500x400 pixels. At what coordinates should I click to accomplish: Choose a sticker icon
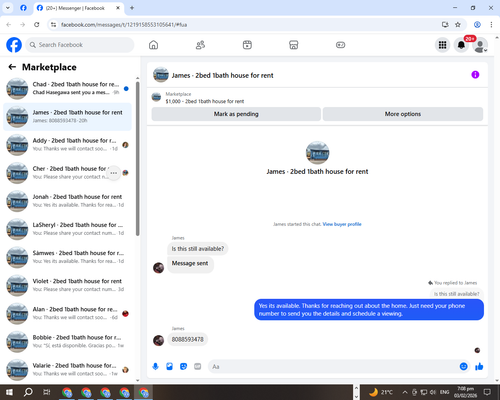pos(183,367)
